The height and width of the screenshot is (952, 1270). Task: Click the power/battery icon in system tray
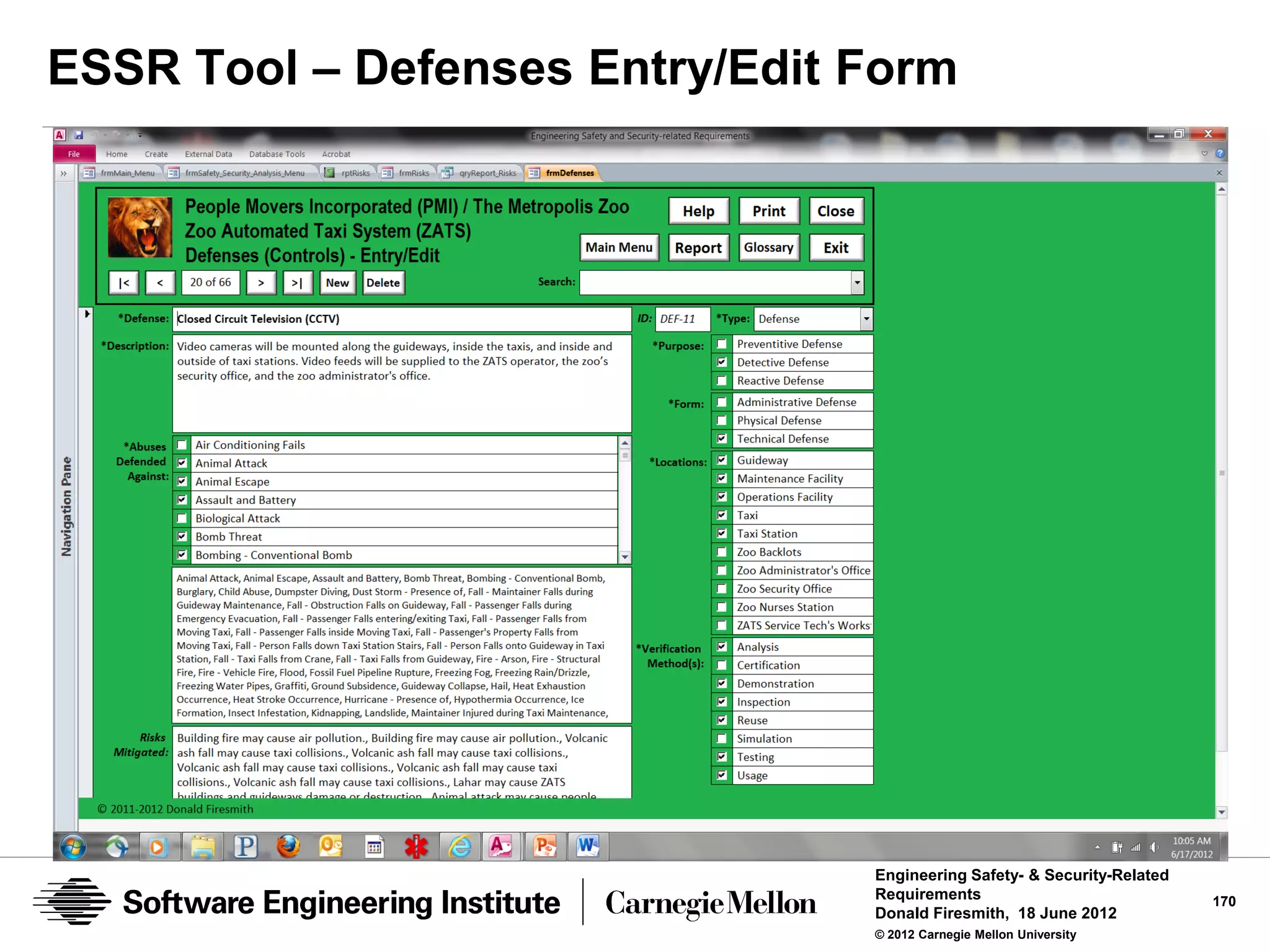(1117, 847)
